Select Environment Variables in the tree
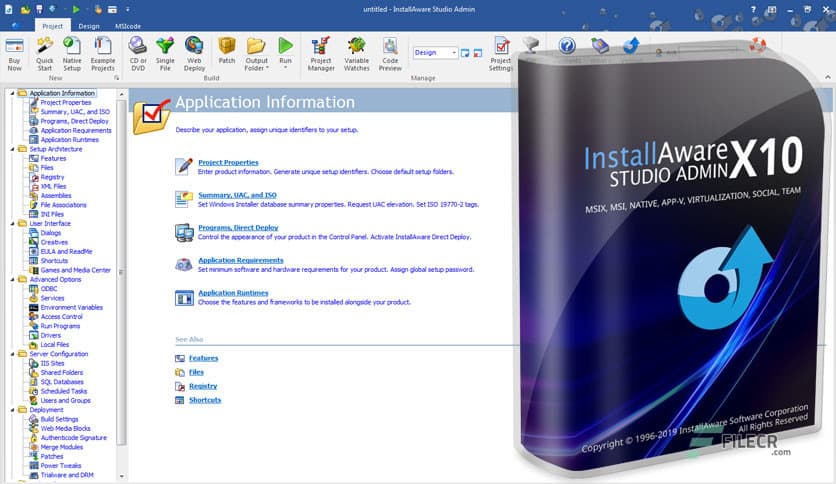 [71, 308]
